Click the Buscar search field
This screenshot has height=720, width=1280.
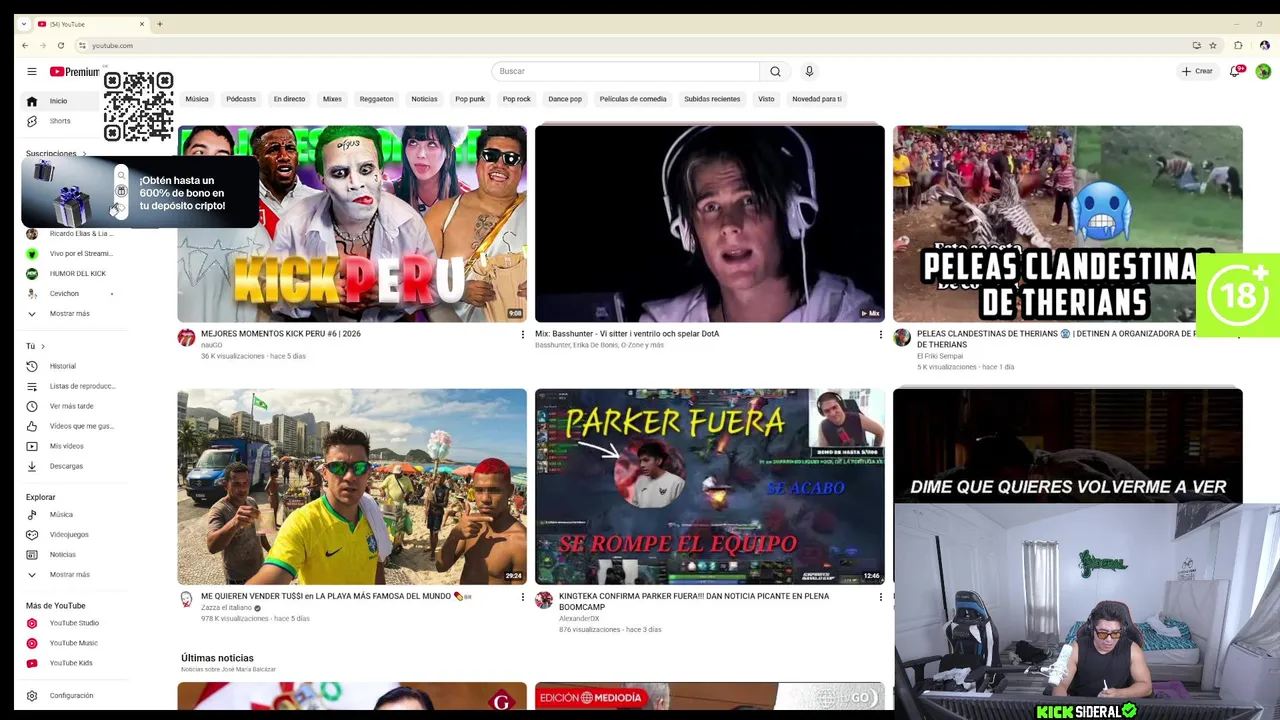625,71
